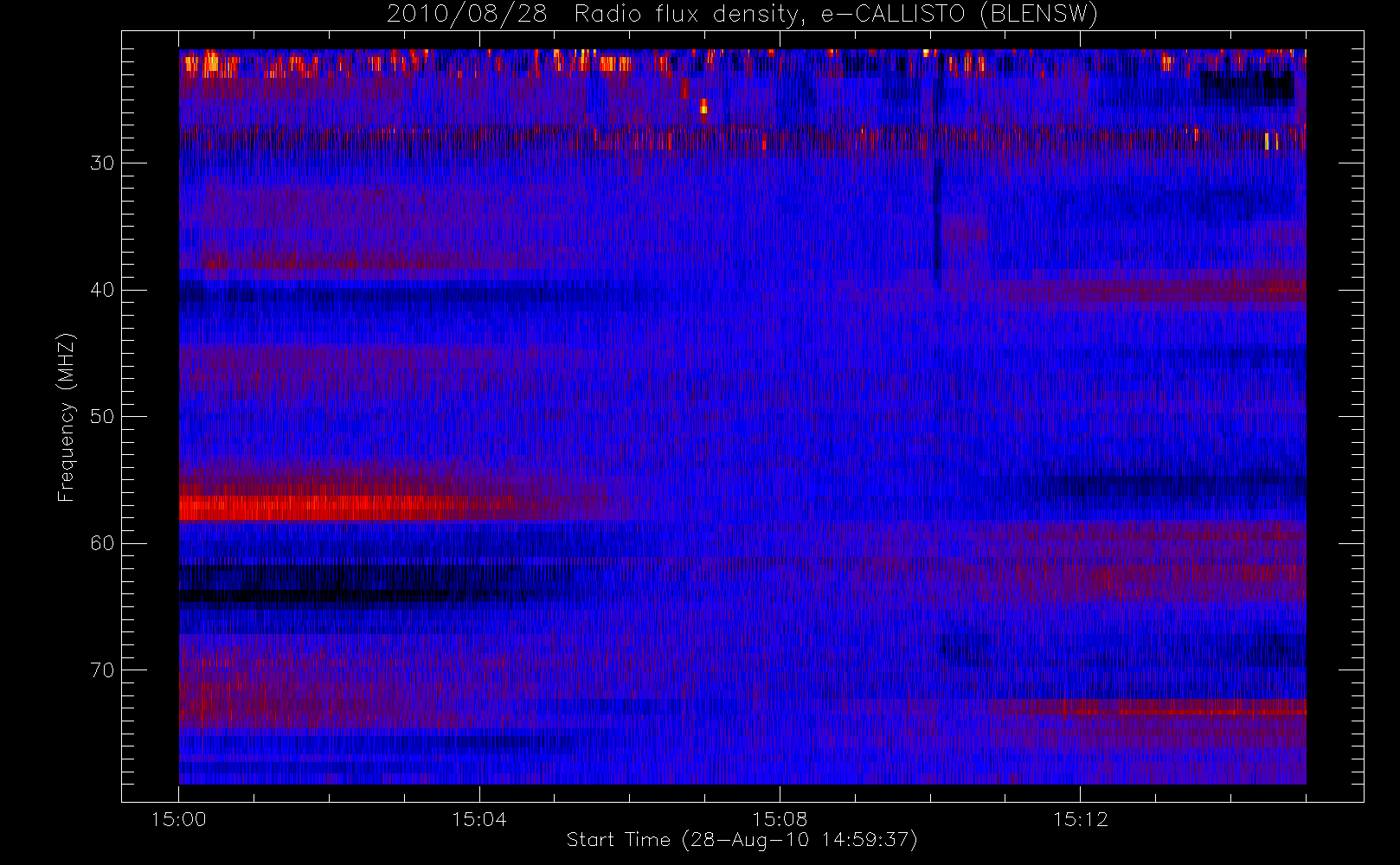Click the 15:08 time tick label
Viewport: 1400px width, 865px height.
(x=779, y=819)
